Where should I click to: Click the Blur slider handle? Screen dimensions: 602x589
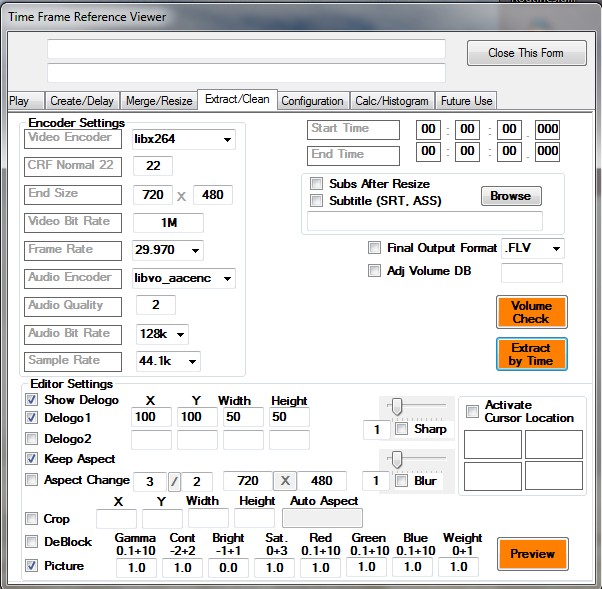tap(397, 460)
